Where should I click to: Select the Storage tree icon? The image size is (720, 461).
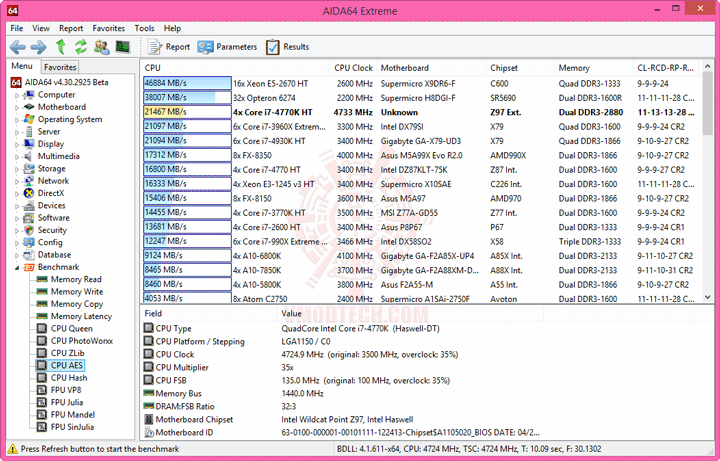(x=29, y=169)
